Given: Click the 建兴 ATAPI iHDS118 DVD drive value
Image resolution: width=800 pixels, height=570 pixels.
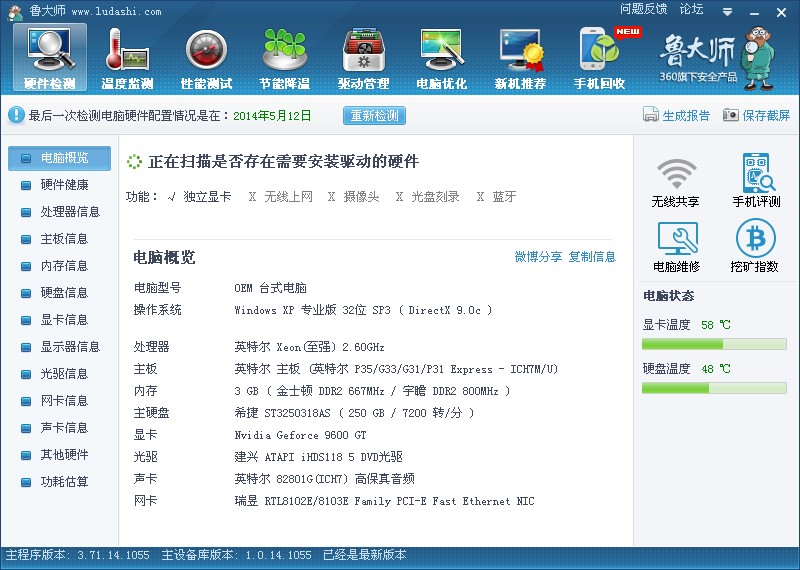Looking at the screenshot, I should click(318, 457).
